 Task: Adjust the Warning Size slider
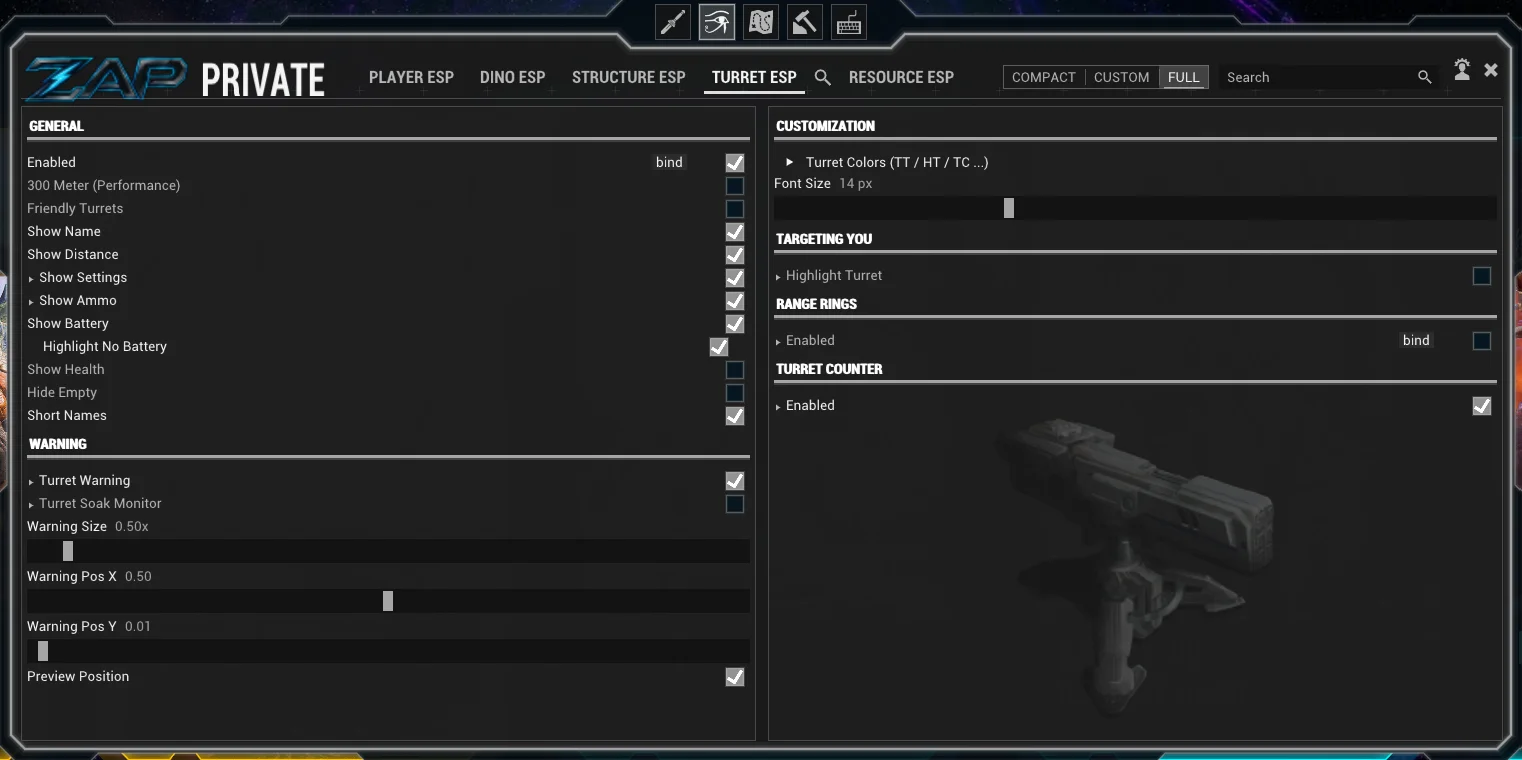388,551
